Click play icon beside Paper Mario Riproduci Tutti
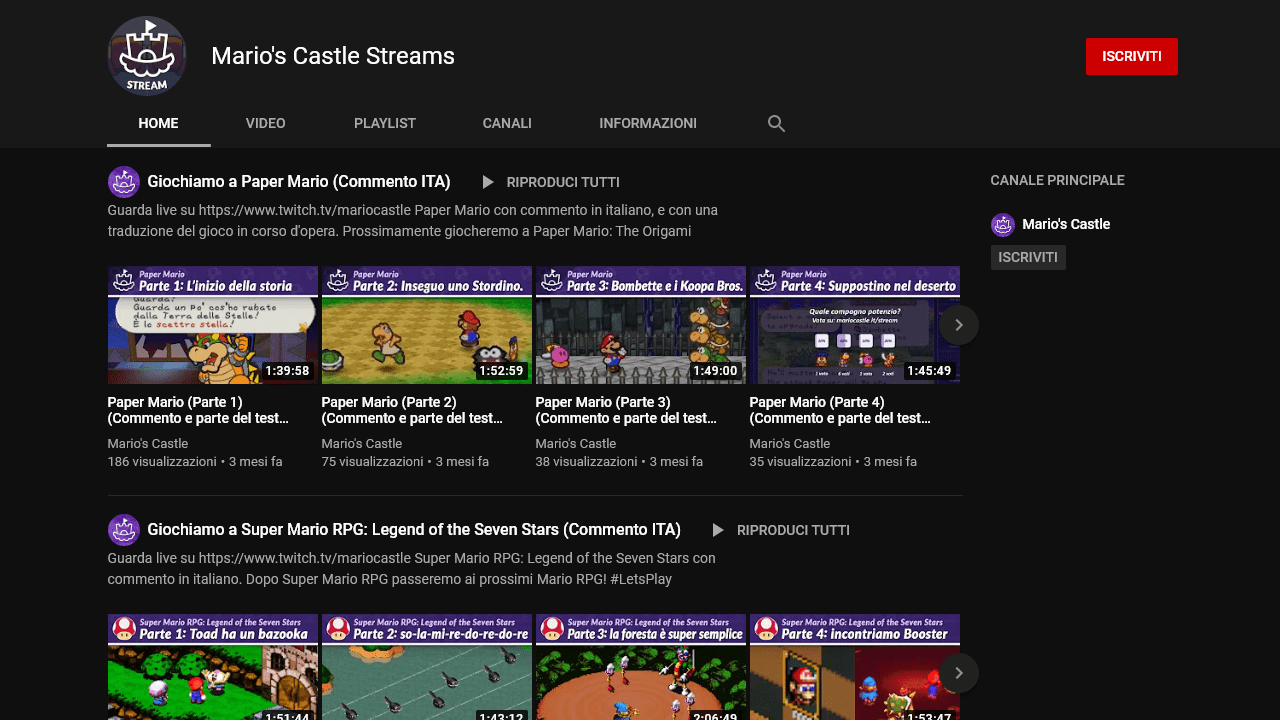 click(x=488, y=182)
